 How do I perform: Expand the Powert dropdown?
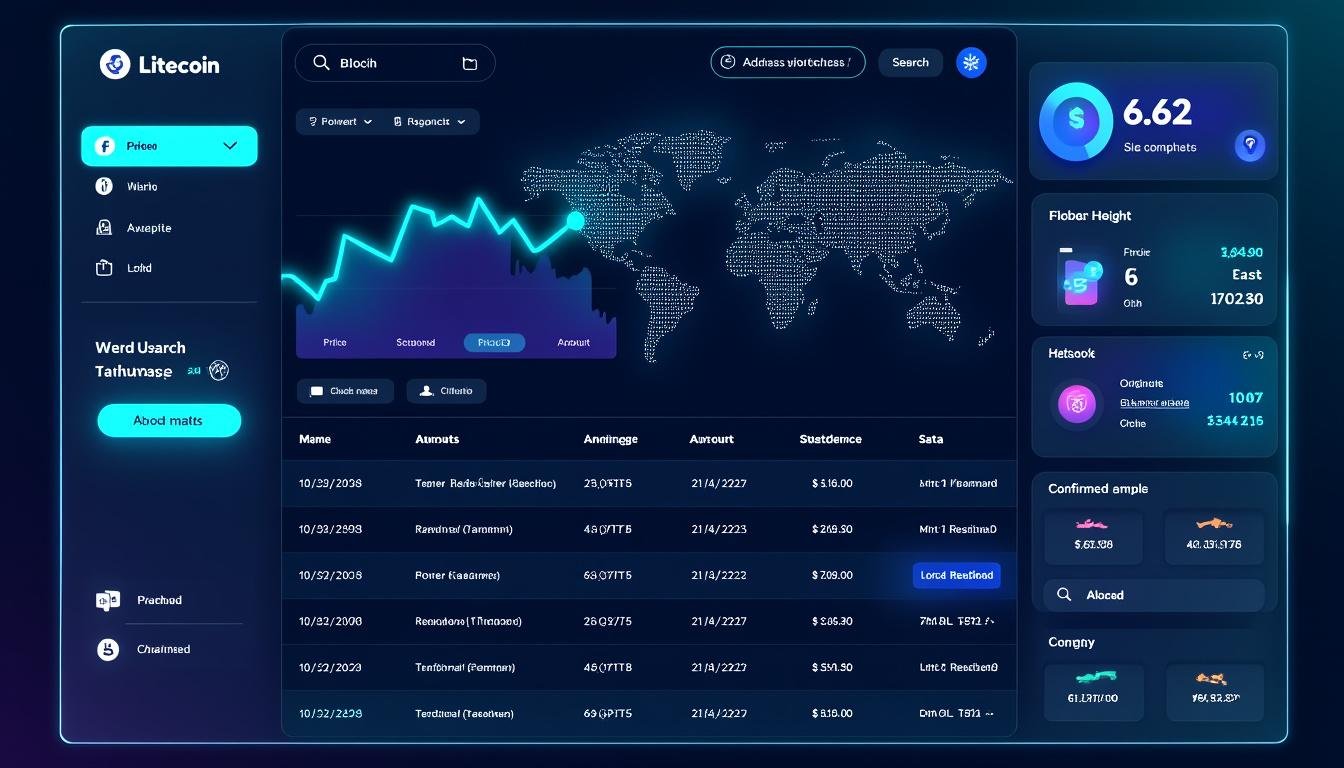click(x=340, y=121)
